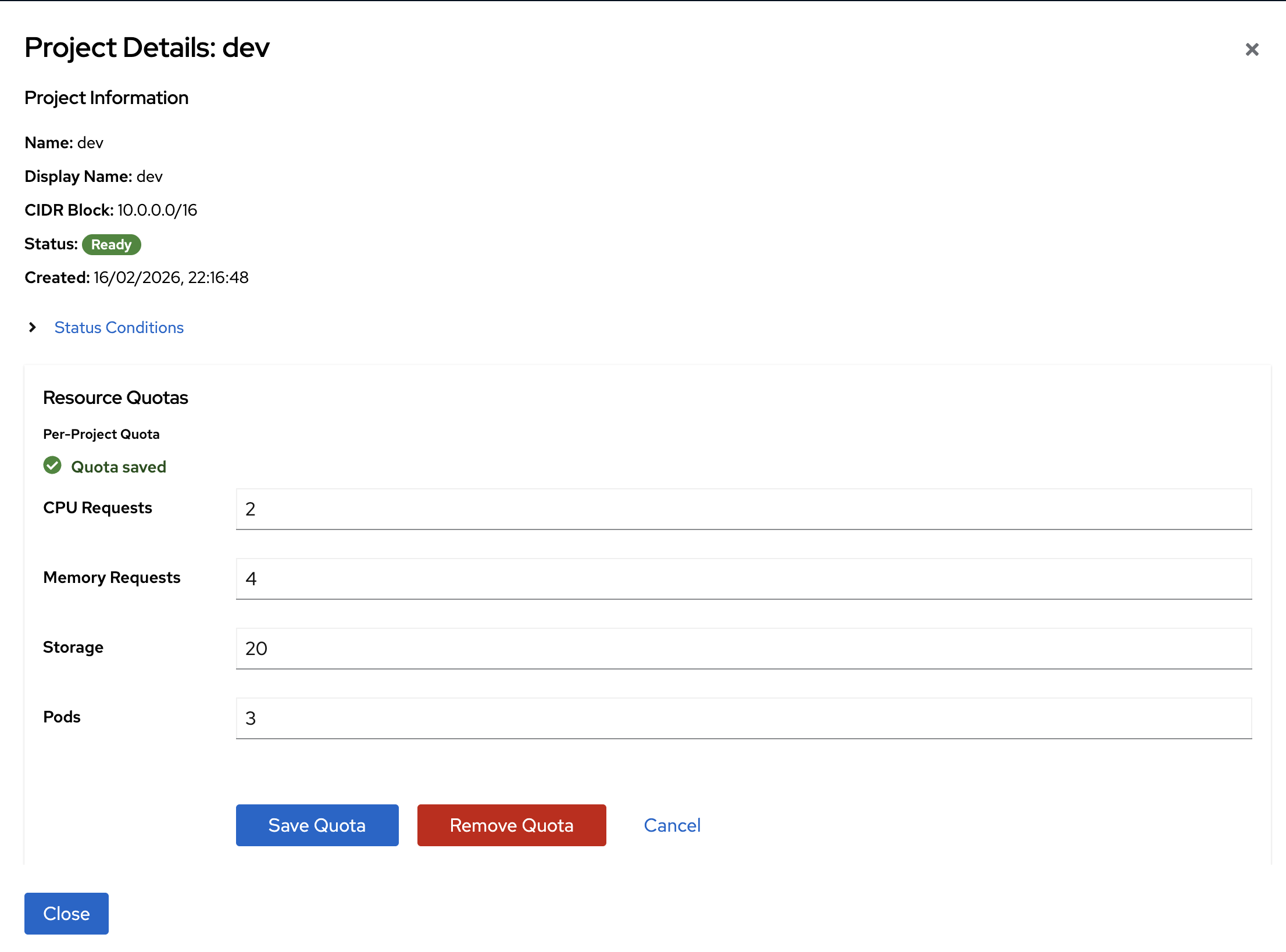1286x952 pixels.
Task: Click the red Remove Quota button
Action: point(511,825)
